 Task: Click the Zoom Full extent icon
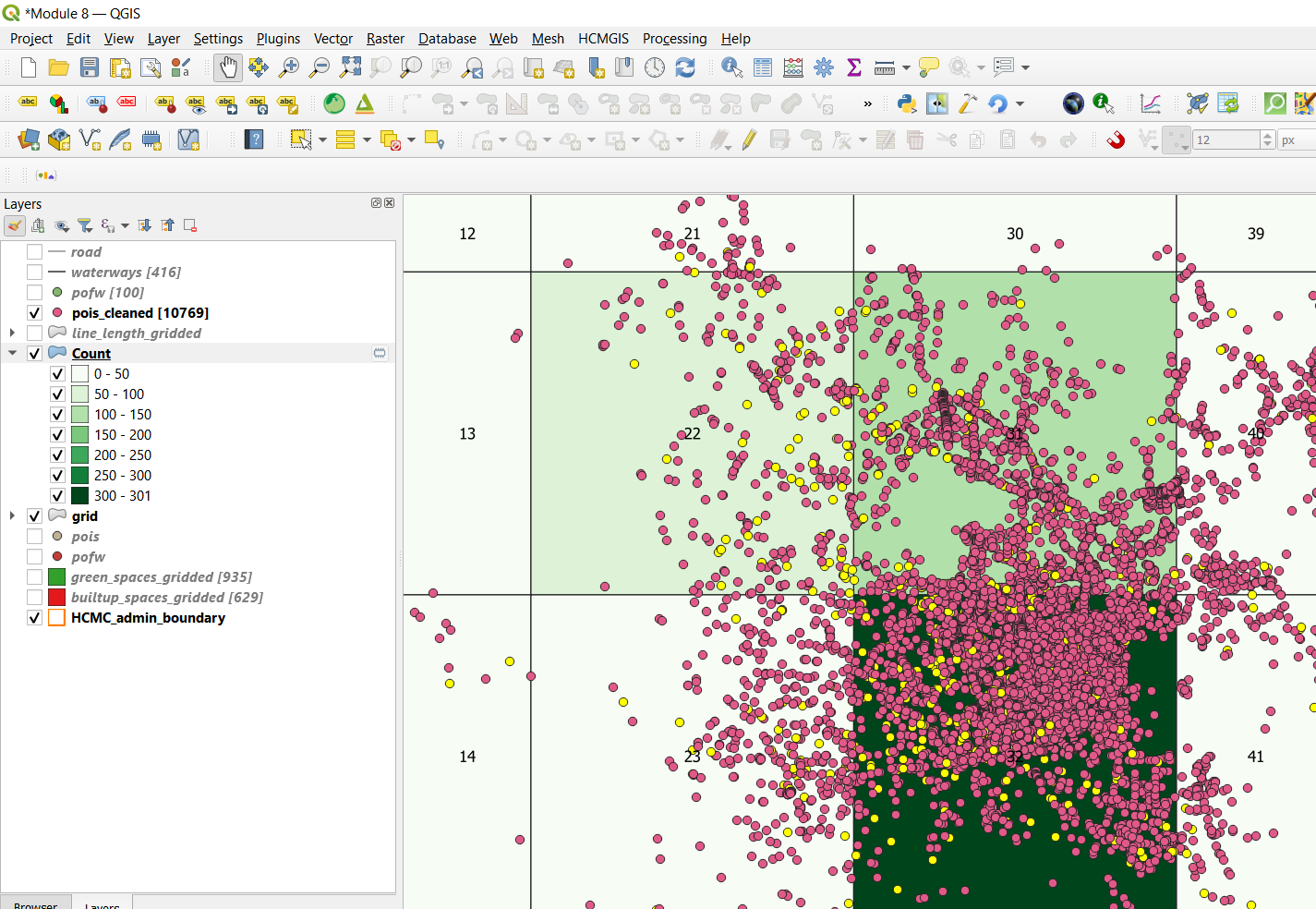pyautogui.click(x=351, y=67)
